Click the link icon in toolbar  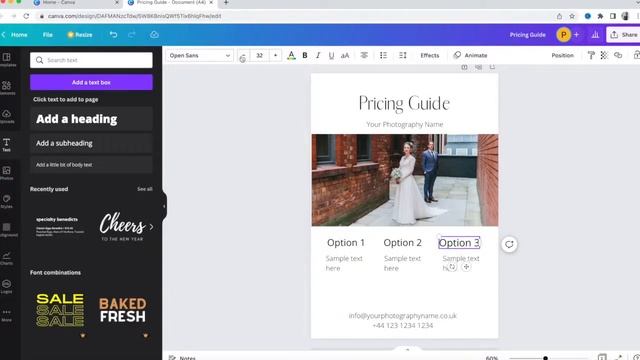[618, 55]
